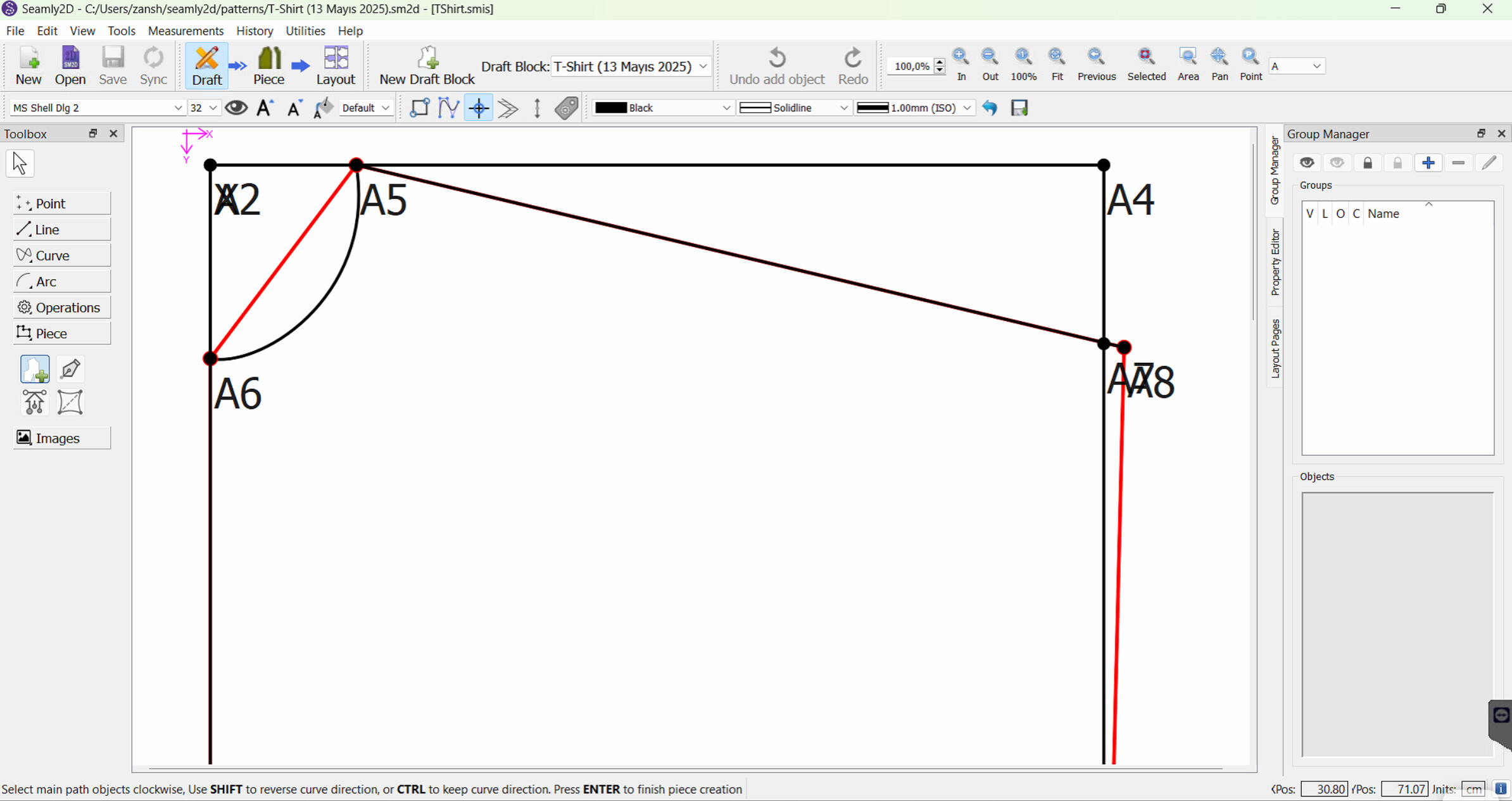Show all groups with eye icon

(1307, 163)
